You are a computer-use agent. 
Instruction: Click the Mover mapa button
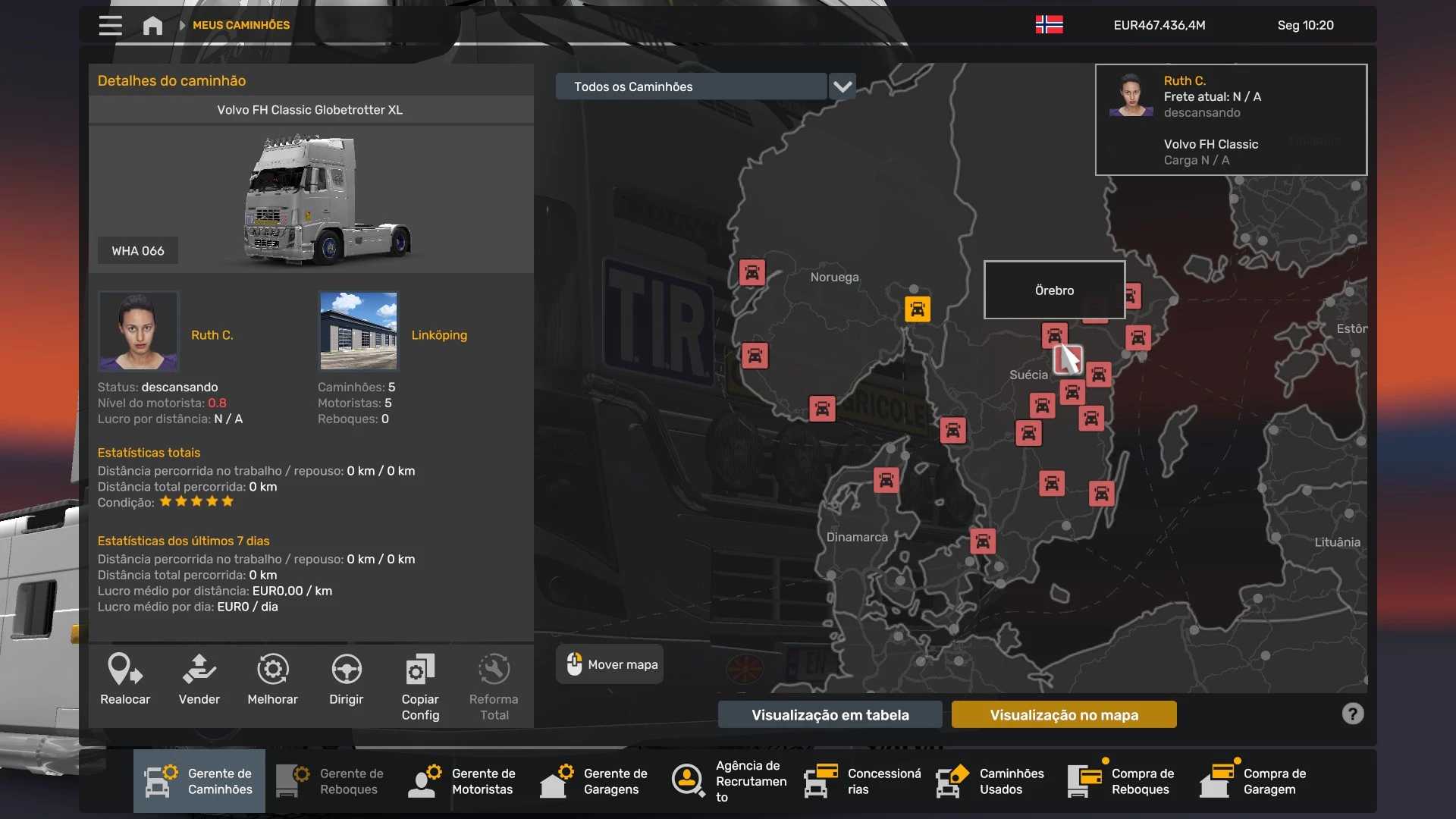point(610,664)
